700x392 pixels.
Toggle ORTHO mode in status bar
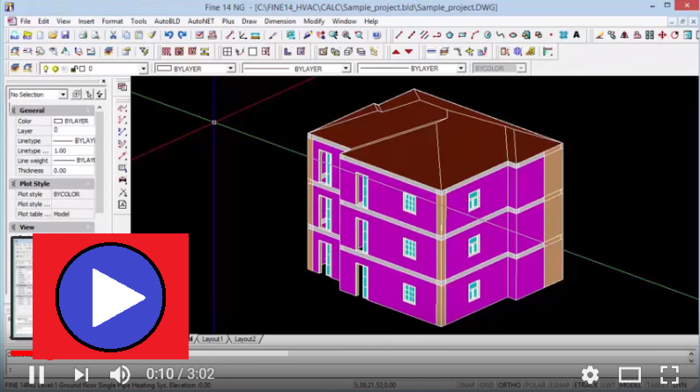[509, 385]
